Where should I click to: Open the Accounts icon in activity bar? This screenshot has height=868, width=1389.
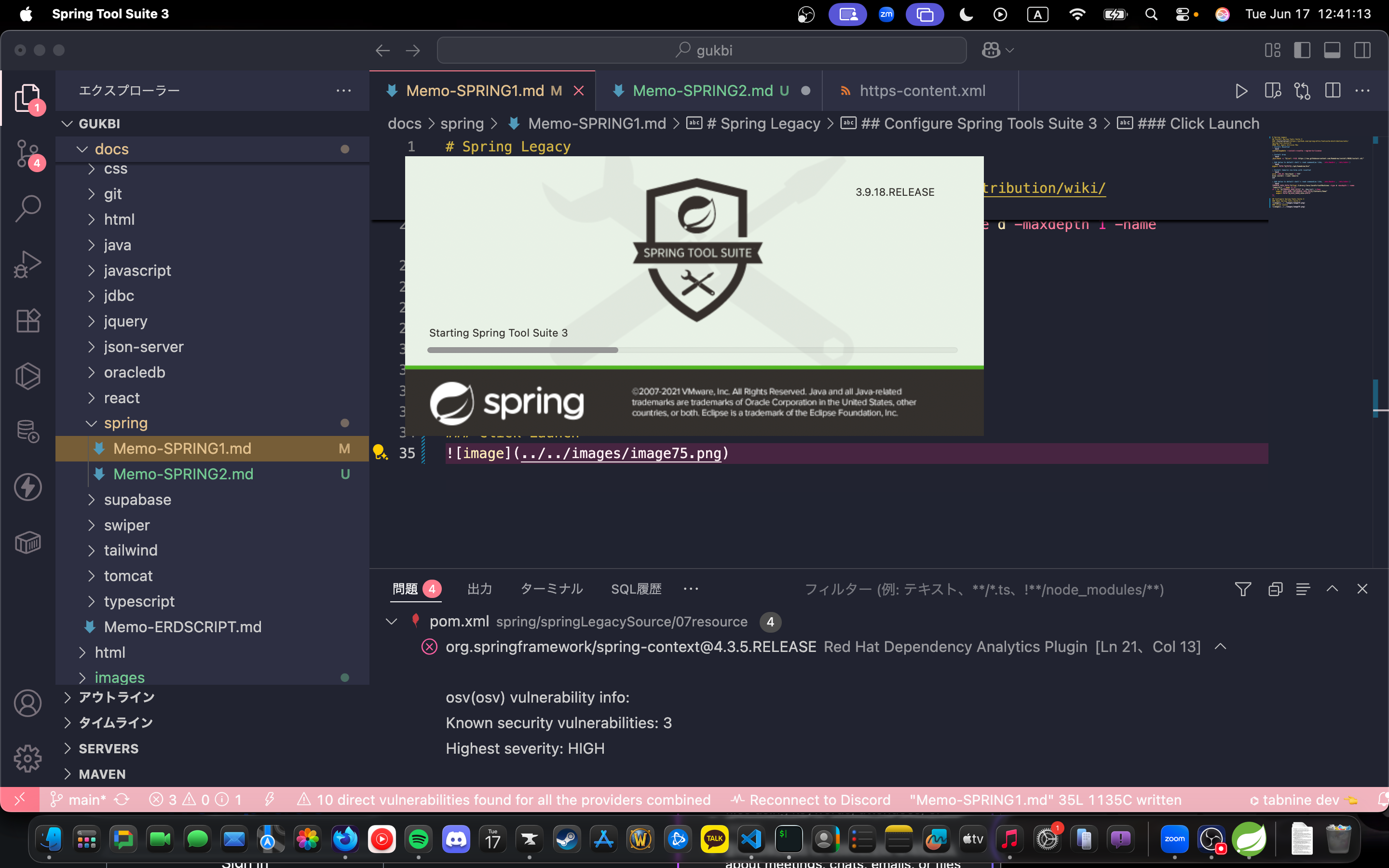27,703
